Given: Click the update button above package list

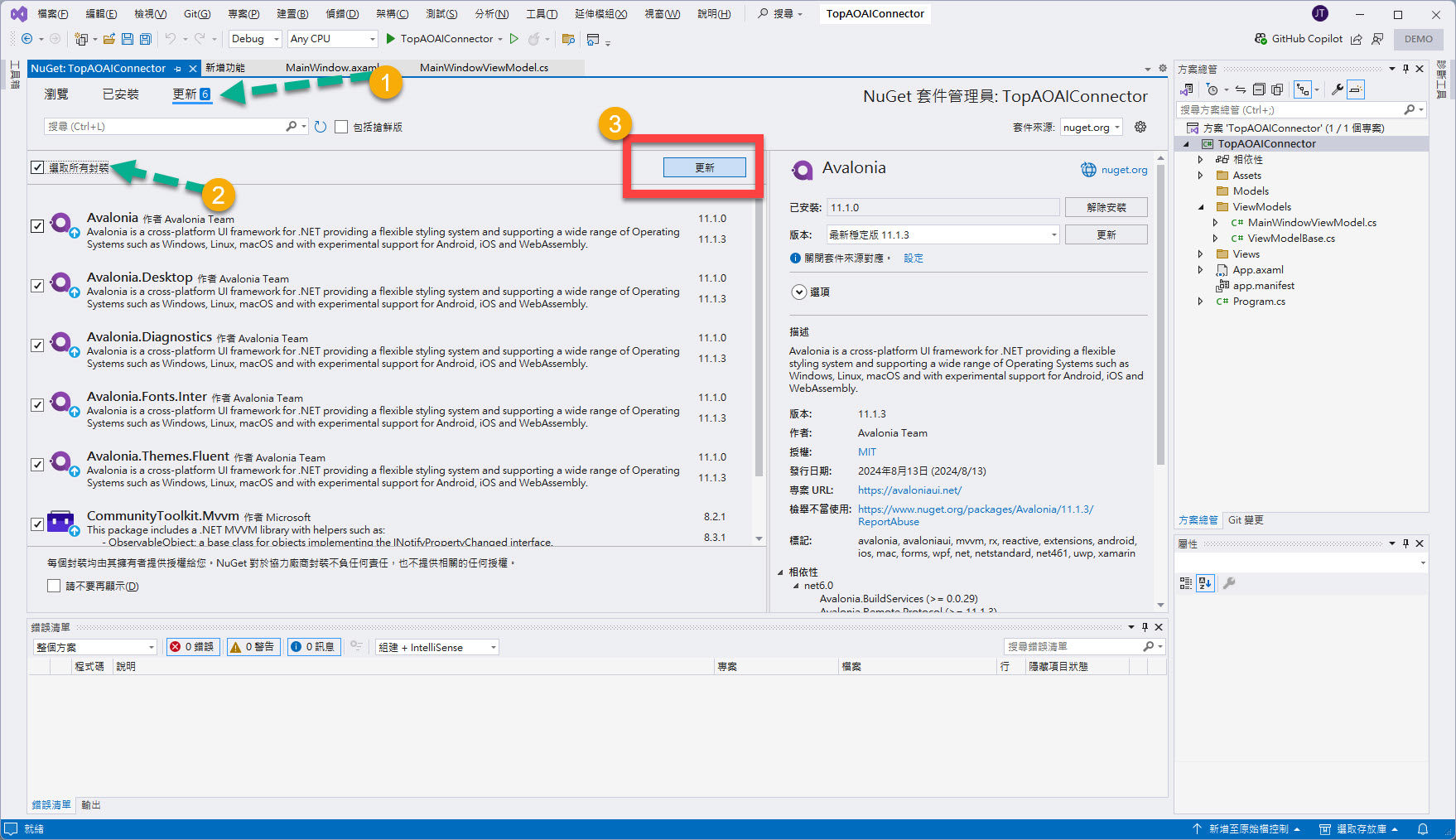Looking at the screenshot, I should (705, 167).
